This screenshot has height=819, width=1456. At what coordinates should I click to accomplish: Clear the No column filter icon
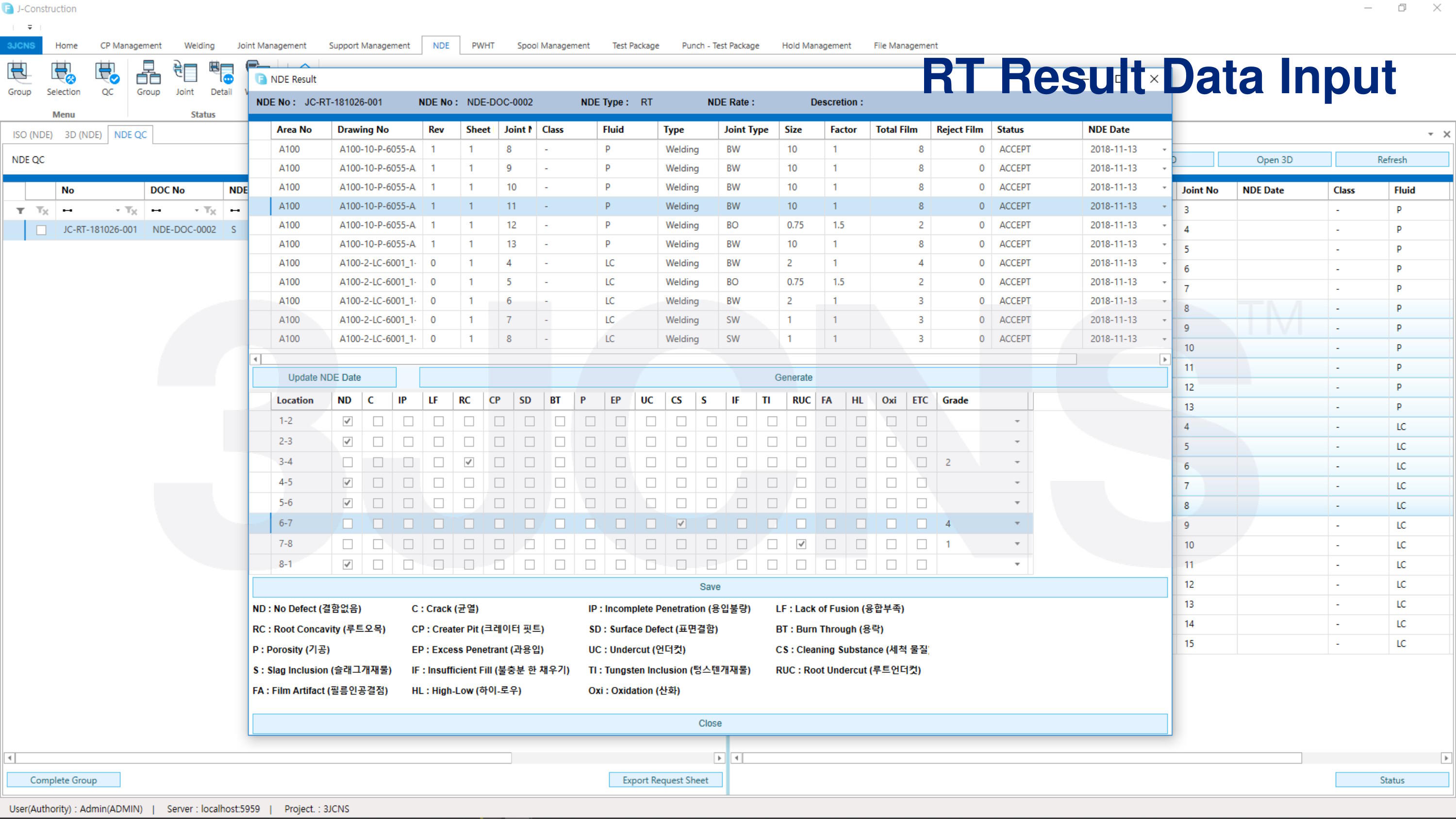pyautogui.click(x=131, y=211)
